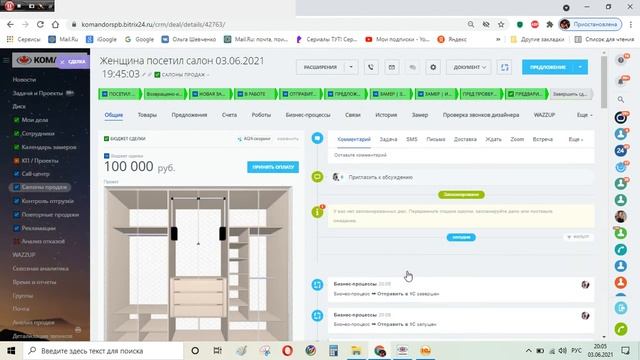Expand the Предложение button arrow
Image resolution: width=640 pixels, height=360 pixels.
point(580,67)
